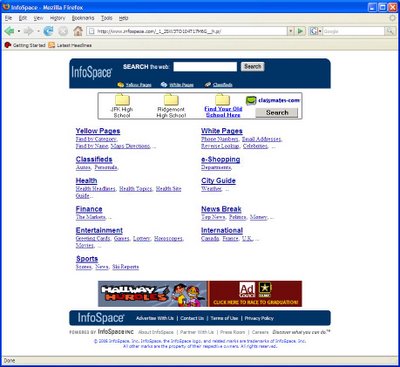
Task: Open the White Pages category heading link
Action: point(222,131)
